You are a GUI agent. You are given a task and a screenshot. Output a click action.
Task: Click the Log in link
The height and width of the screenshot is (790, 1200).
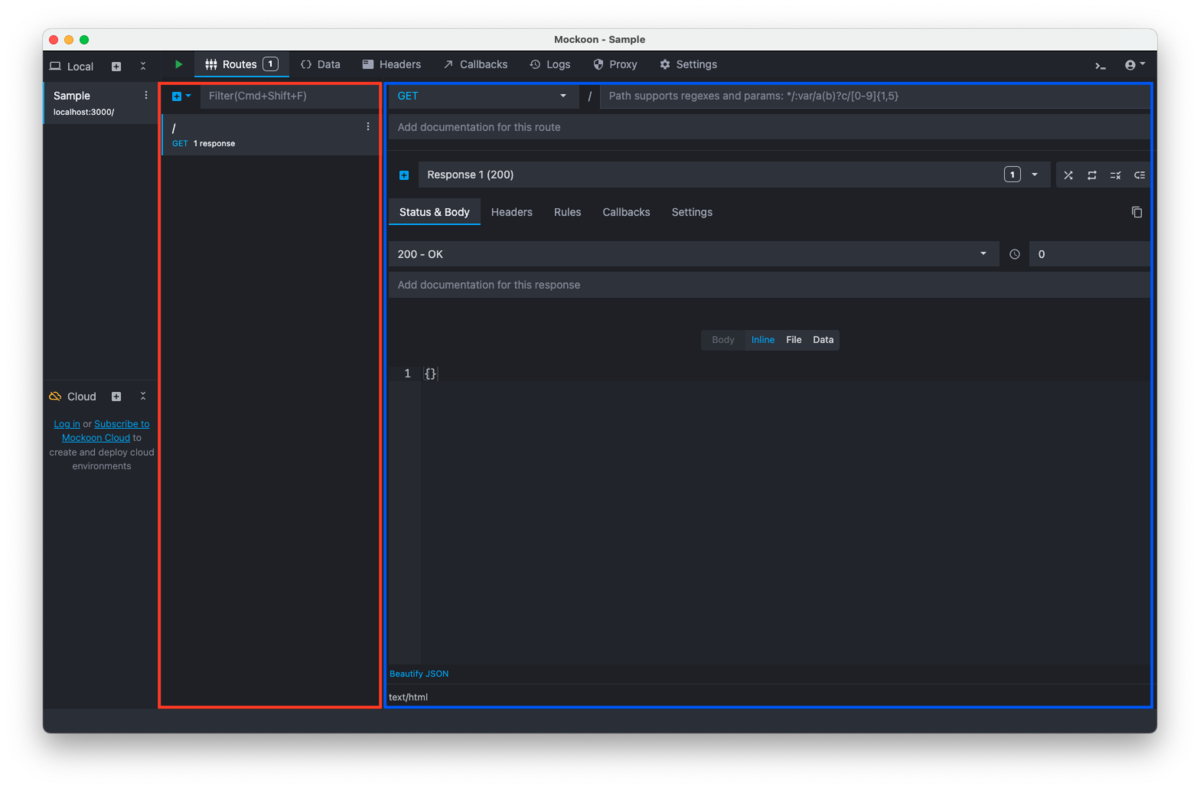click(67, 424)
